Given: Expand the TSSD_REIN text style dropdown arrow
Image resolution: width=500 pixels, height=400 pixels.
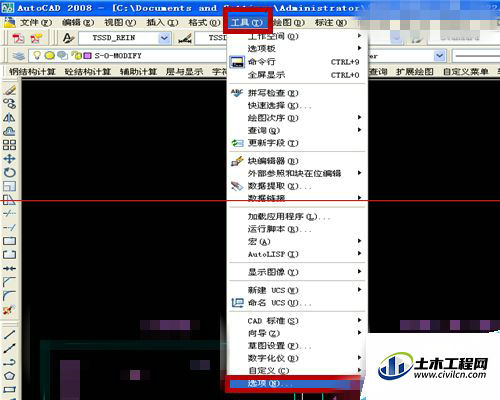Looking at the screenshot, I should pyautogui.click(x=164, y=38).
